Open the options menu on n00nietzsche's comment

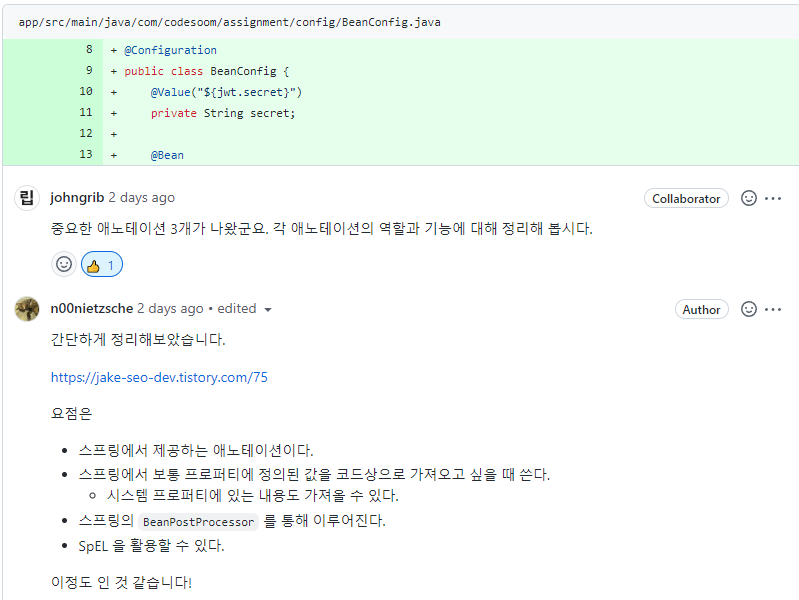click(773, 309)
